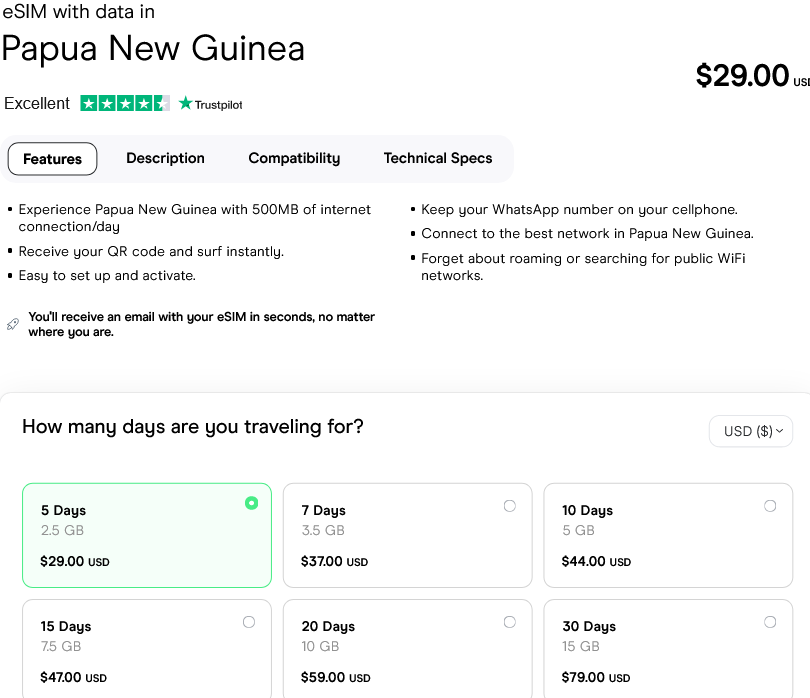Open the USD currency dropdown
The height and width of the screenshot is (698, 810).
[x=751, y=431]
